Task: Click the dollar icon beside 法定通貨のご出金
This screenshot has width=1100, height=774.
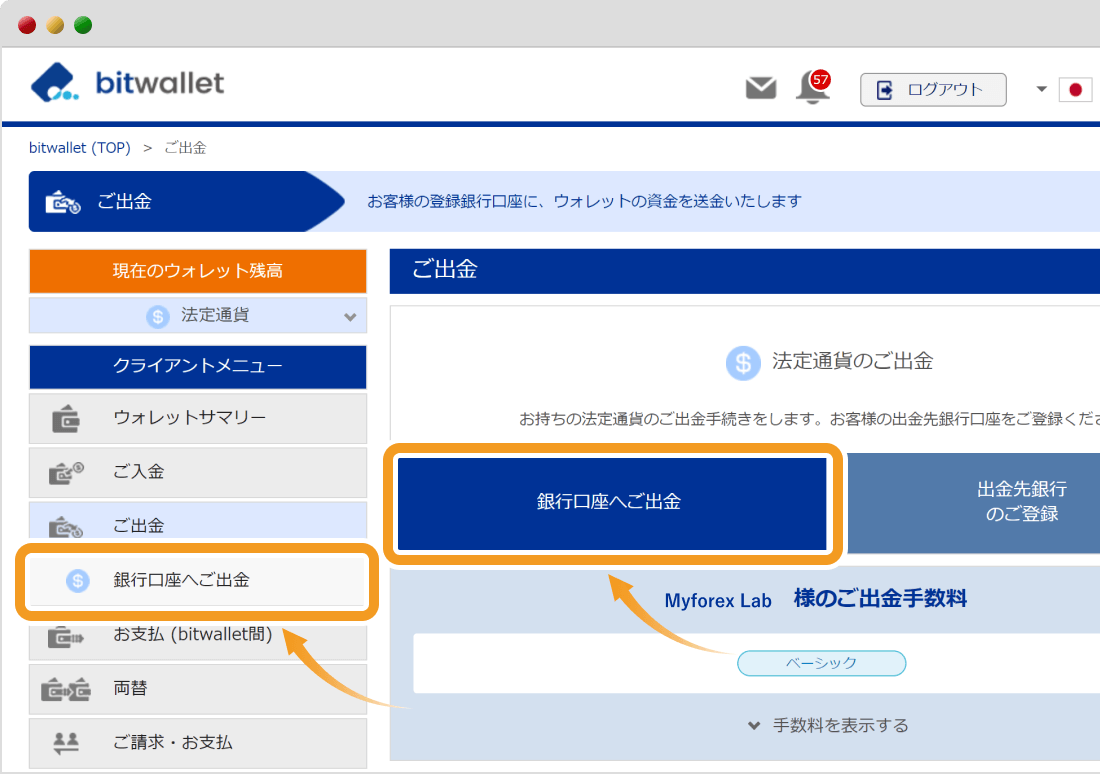Action: point(743,363)
